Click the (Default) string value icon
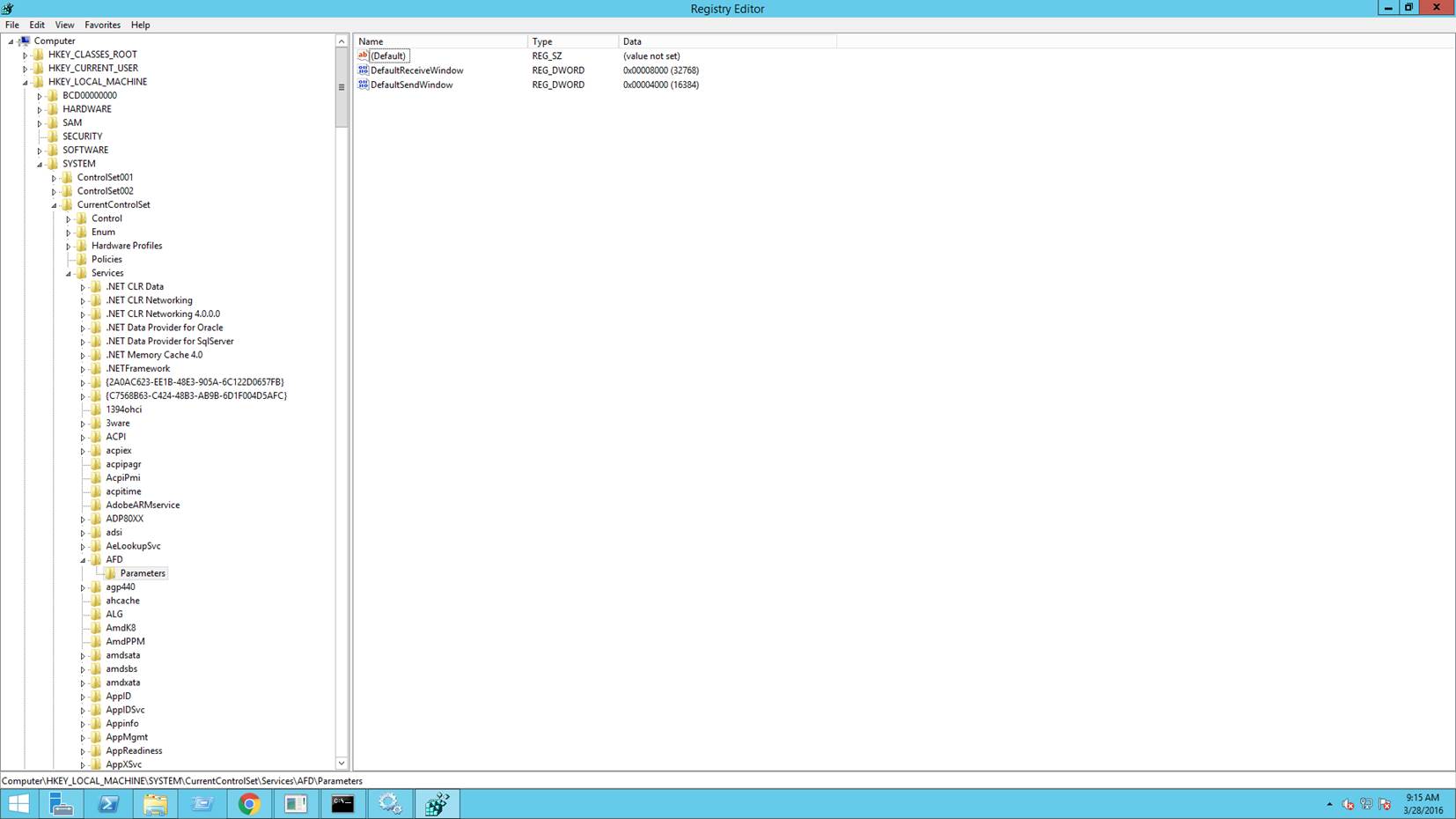This screenshot has height=819, width=1456. coord(363,55)
